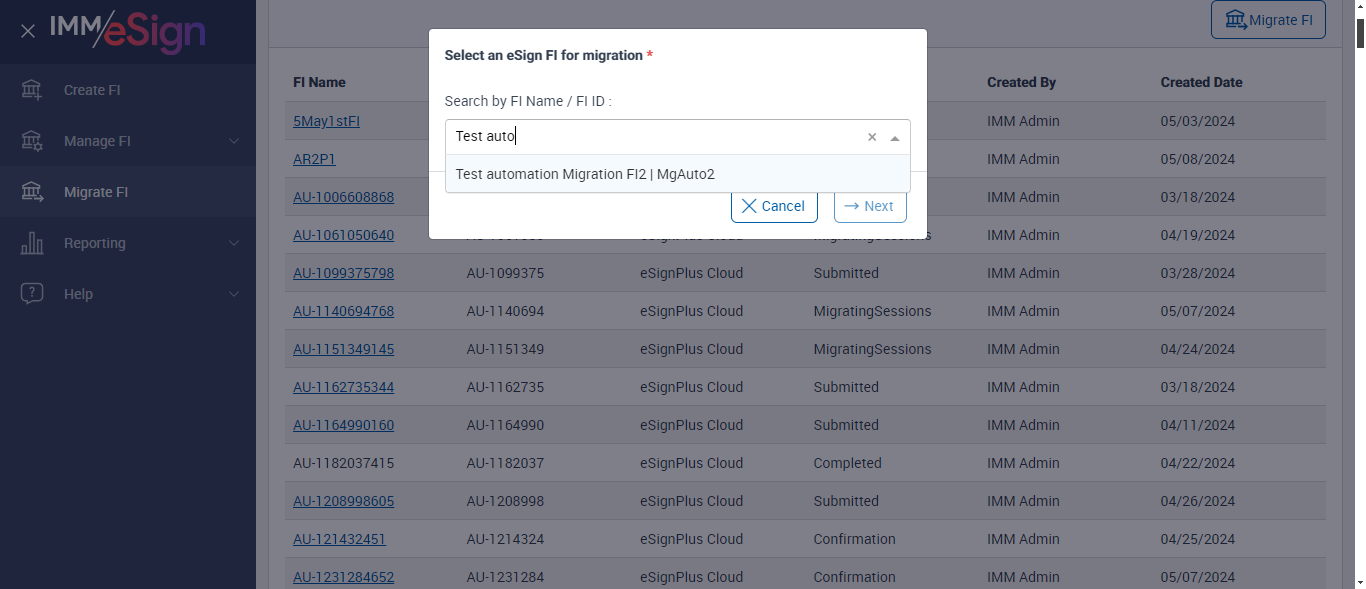The image size is (1366, 589).
Task: Click the Migrate FI sidebar icon
Action: [32, 192]
